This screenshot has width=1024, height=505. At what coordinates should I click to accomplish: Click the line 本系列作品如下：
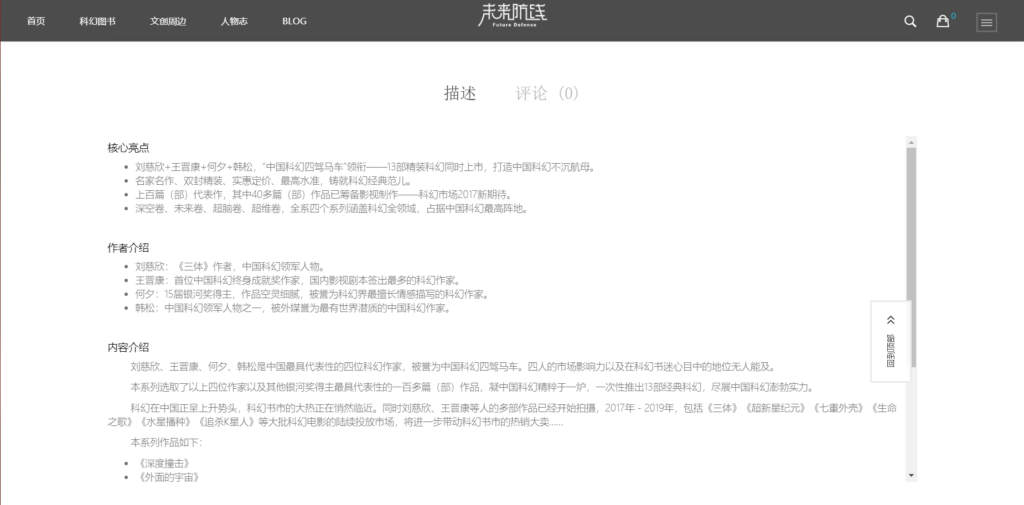click(167, 442)
